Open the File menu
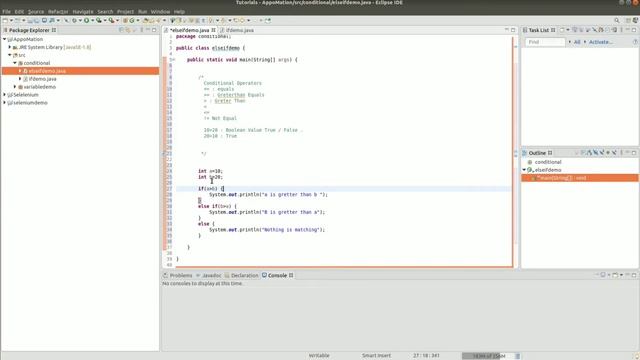Screen dimensions: 640x360 tap(7, 11)
